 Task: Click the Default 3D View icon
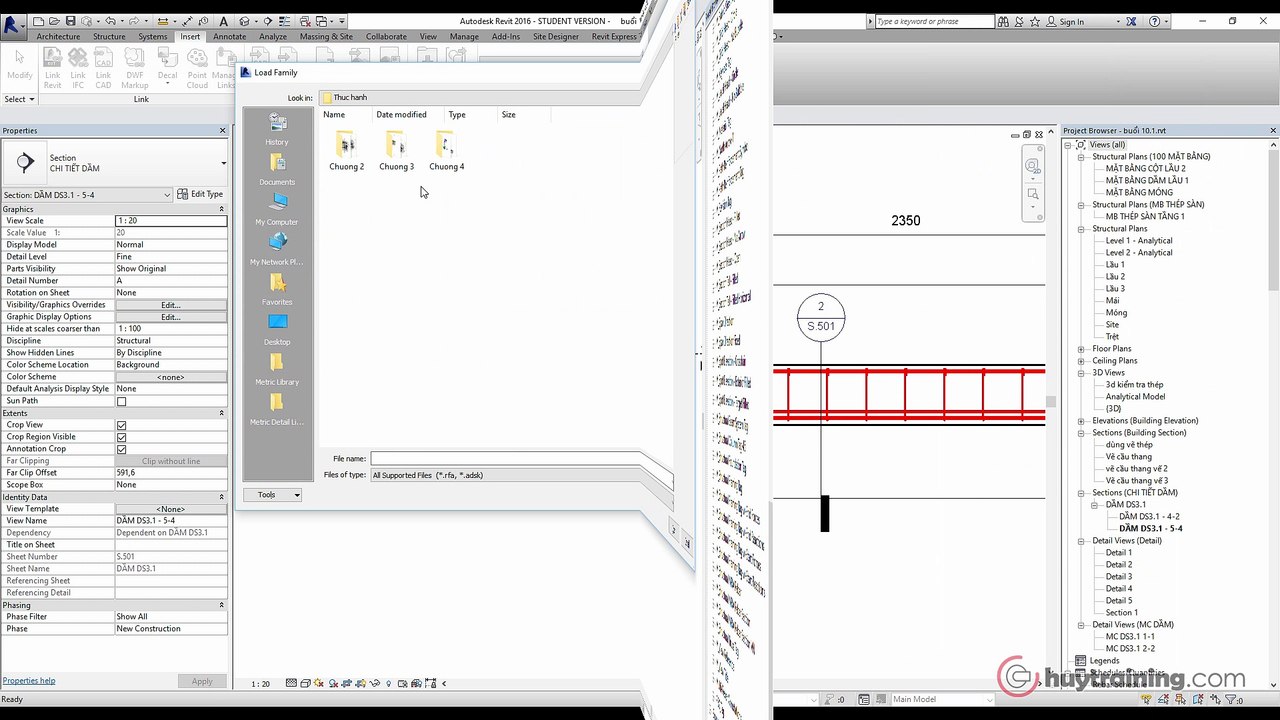point(244,21)
